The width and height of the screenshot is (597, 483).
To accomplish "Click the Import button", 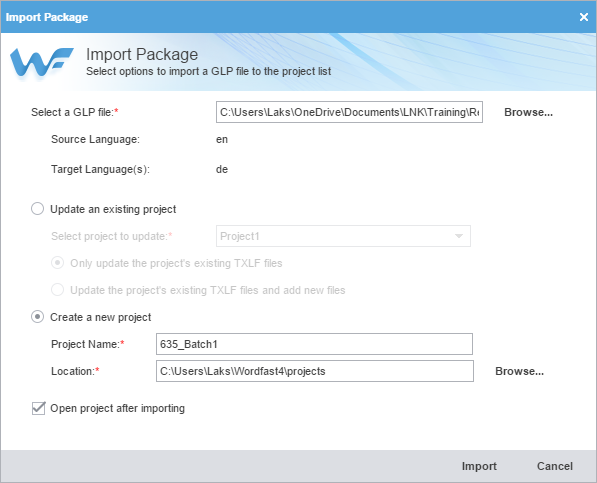I will tap(479, 466).
